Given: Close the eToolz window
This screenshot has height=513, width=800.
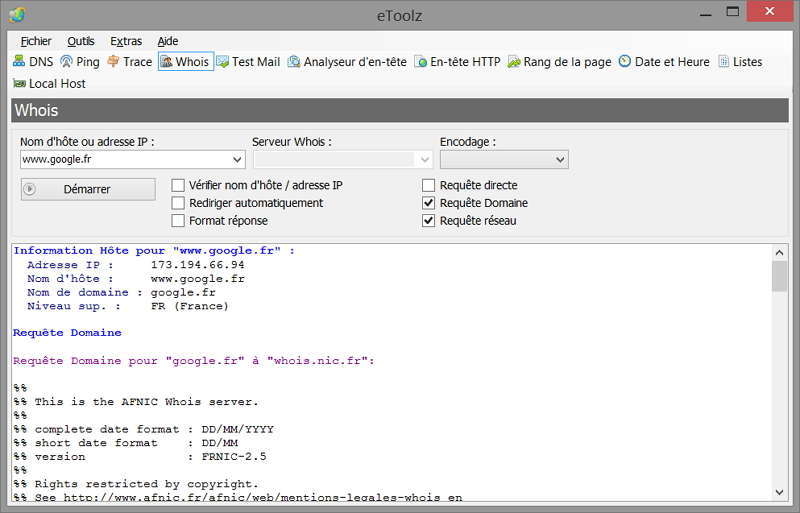Looking at the screenshot, I should (769, 11).
